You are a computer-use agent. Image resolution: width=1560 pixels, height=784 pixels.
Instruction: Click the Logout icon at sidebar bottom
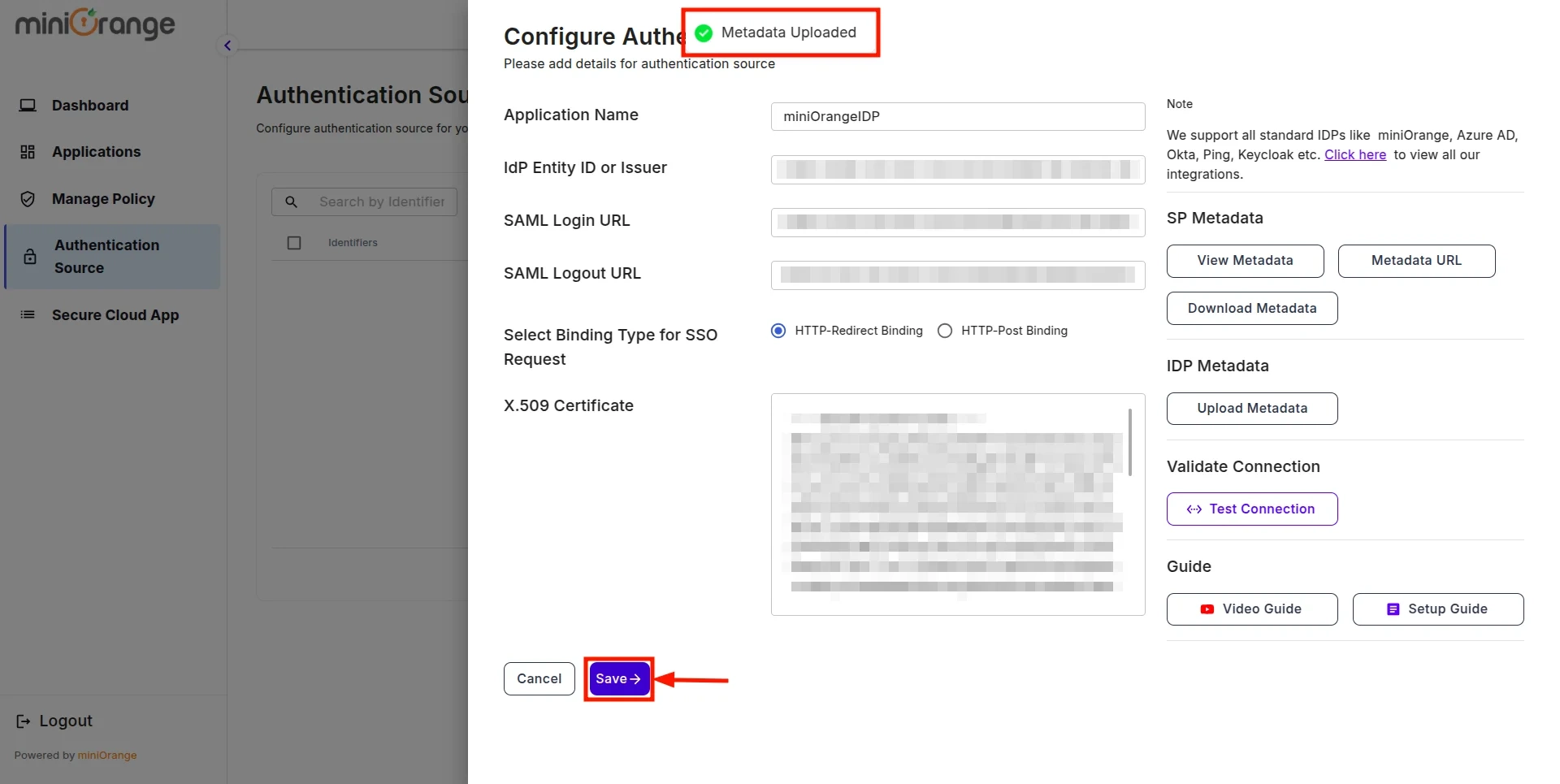click(23, 721)
